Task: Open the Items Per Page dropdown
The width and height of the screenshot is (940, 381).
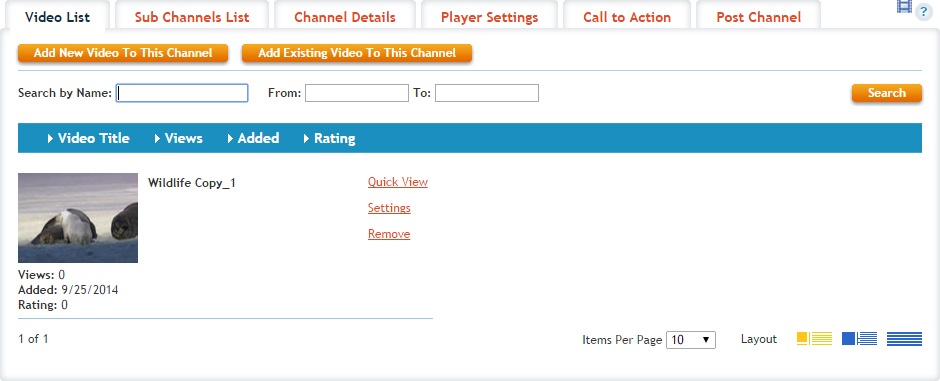Action: point(691,340)
